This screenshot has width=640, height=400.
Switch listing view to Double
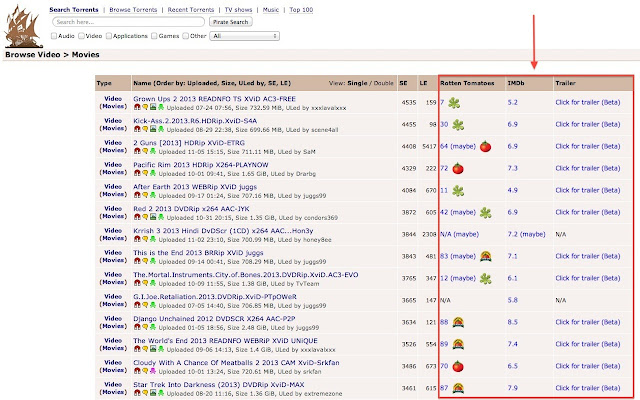click(384, 83)
